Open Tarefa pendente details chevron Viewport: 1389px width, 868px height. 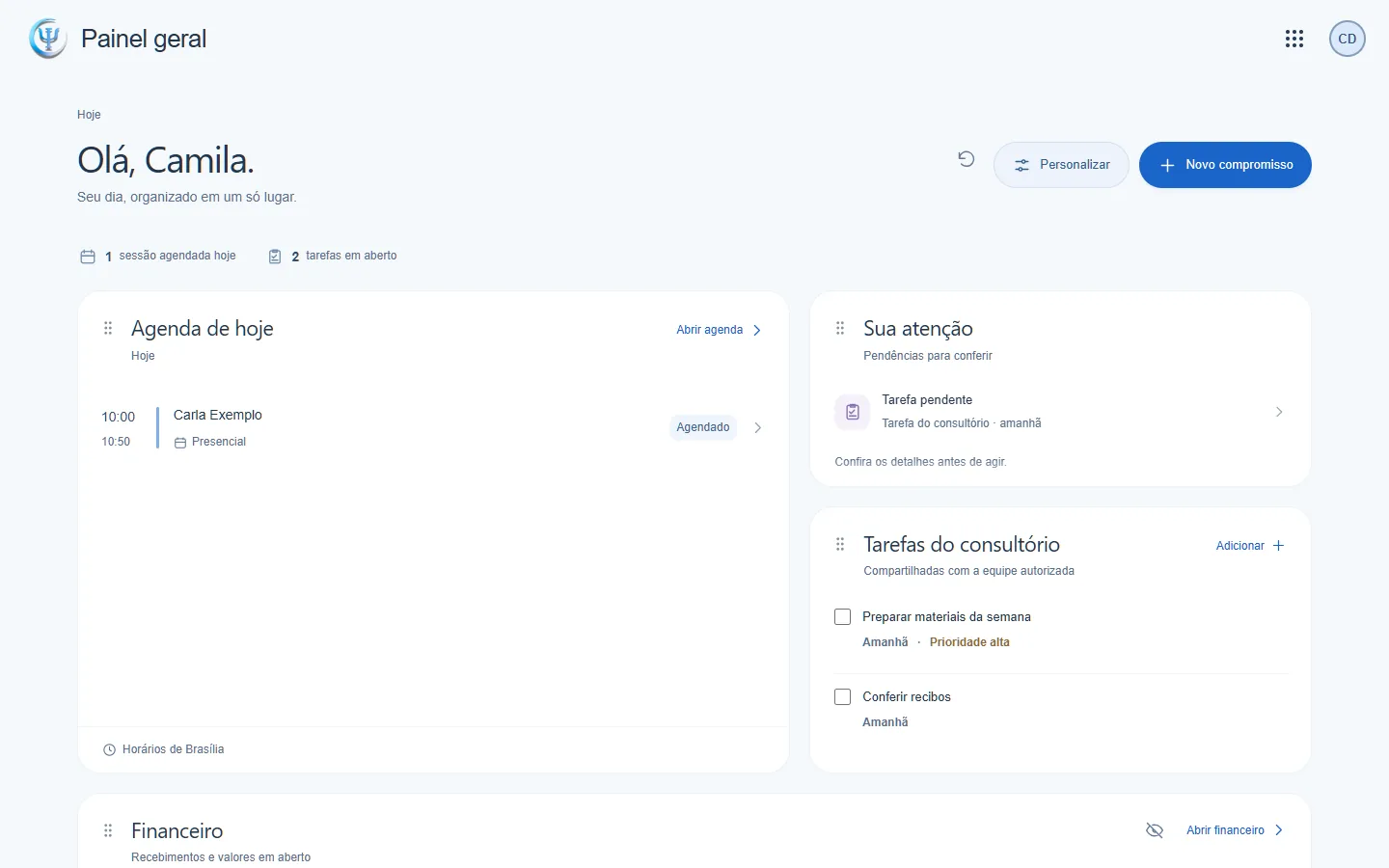coord(1279,412)
